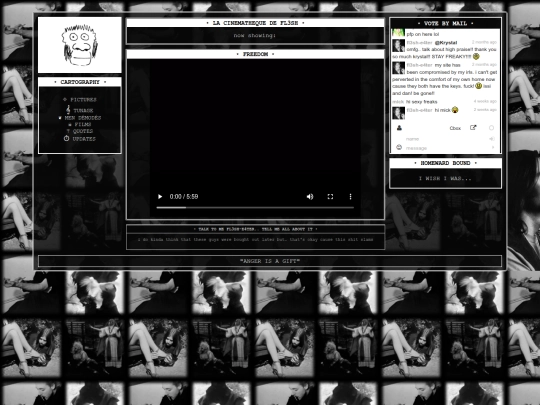540x405 pixels.
Task: Play the Freedom video
Action: tap(160, 197)
